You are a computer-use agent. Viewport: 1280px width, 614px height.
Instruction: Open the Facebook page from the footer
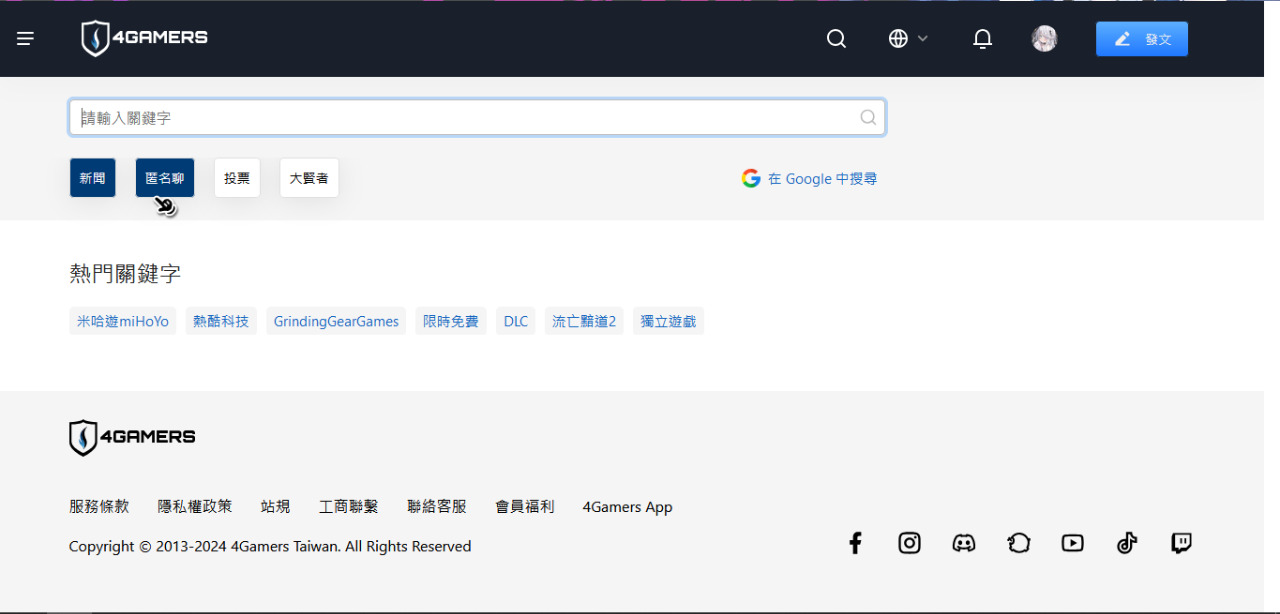855,543
